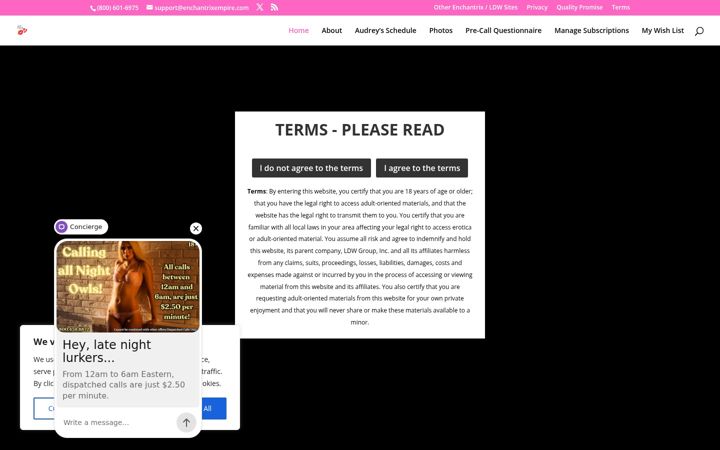Open Pre-Call Questionnaire menu item
The width and height of the screenshot is (720, 450).
503,30
